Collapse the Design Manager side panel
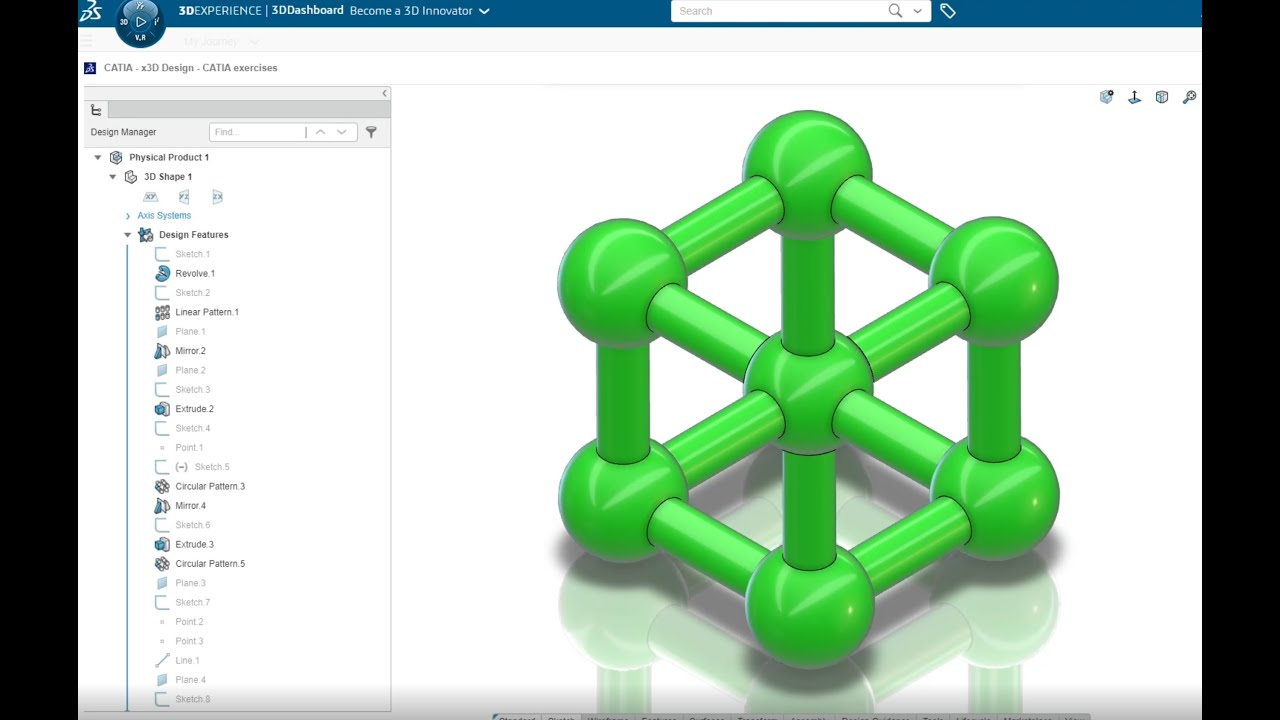Viewport: 1280px width, 720px height. tap(385, 93)
